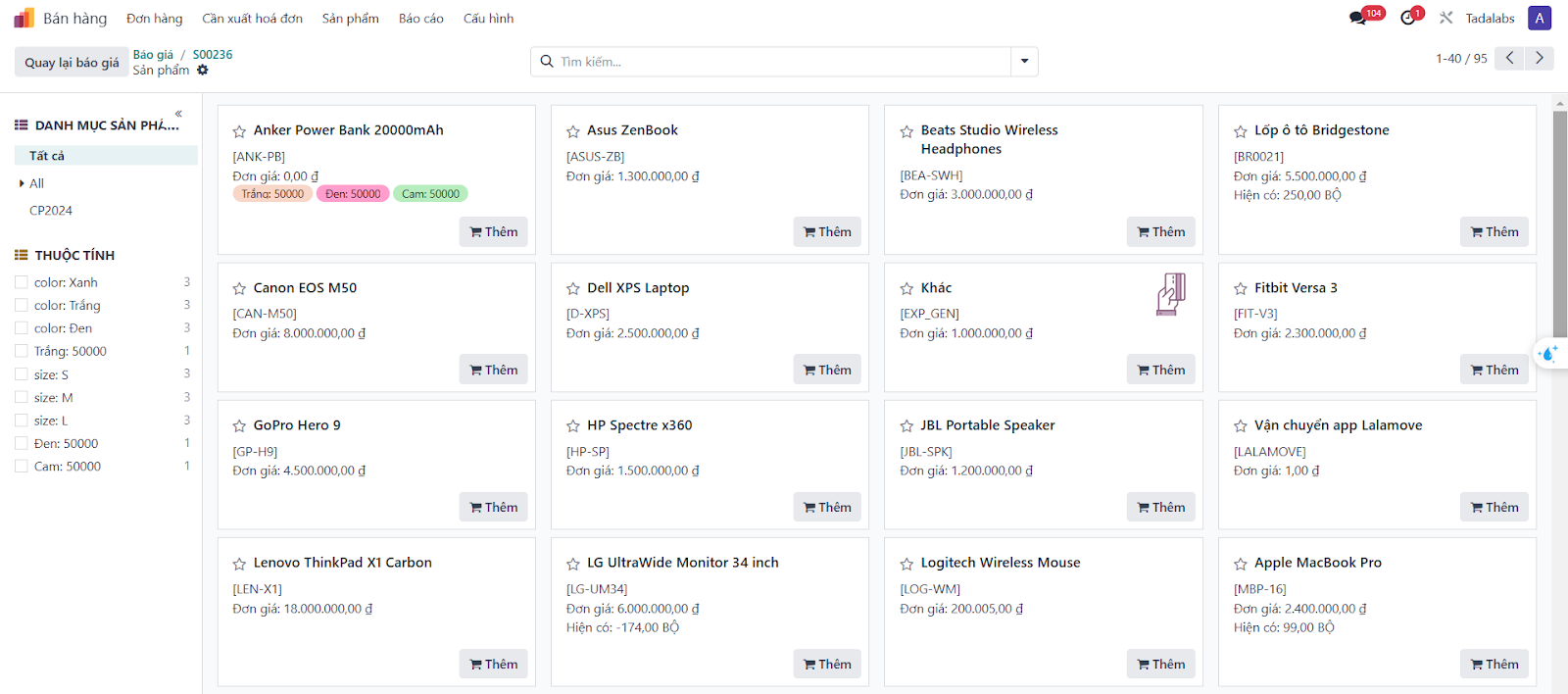Open the Cần xuất hoá đơn menu
1568x694 pixels.
click(x=253, y=19)
